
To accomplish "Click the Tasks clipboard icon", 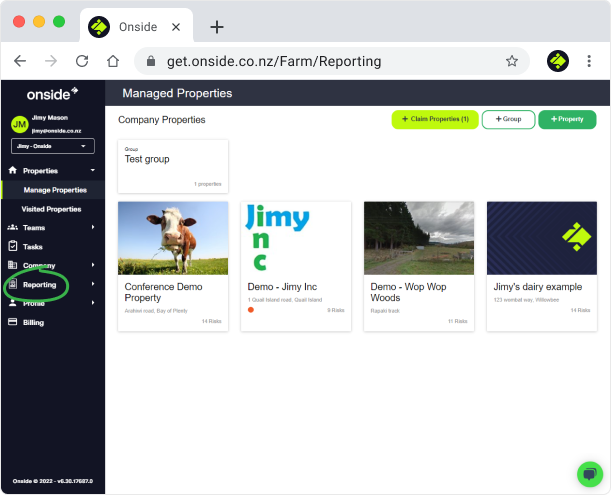I will point(12,246).
